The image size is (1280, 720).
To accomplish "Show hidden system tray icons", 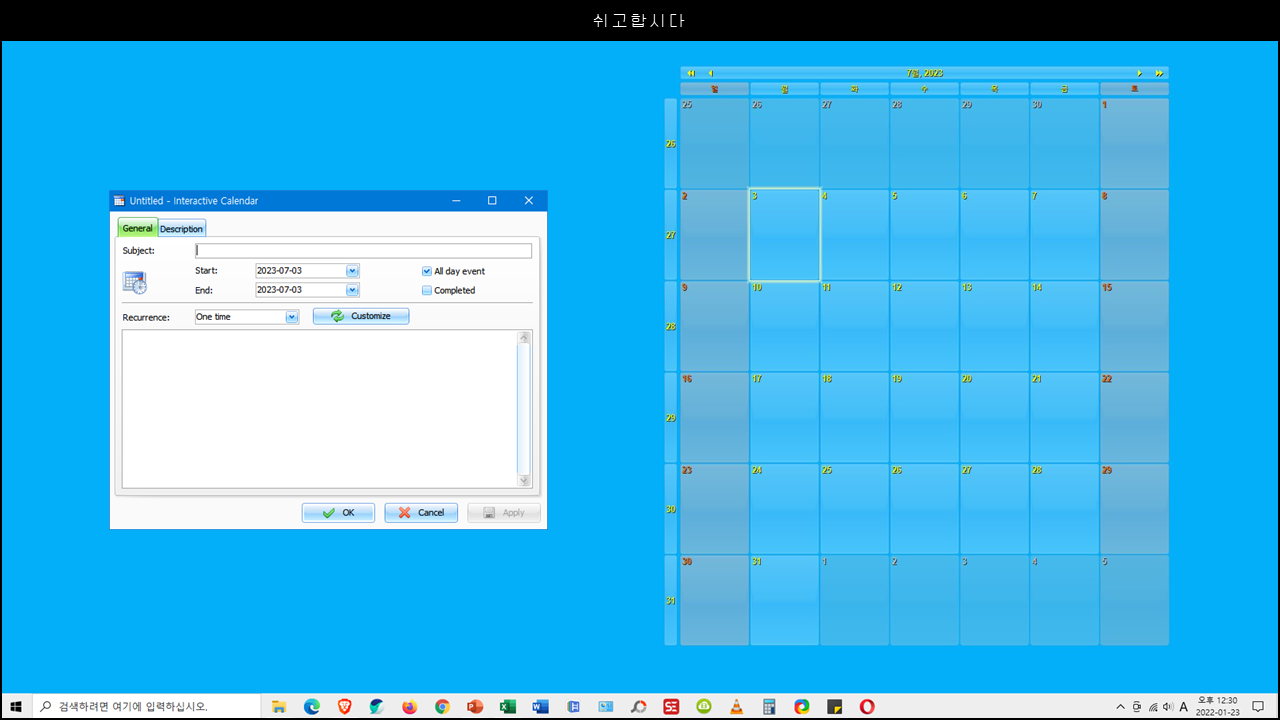I will (x=1120, y=707).
